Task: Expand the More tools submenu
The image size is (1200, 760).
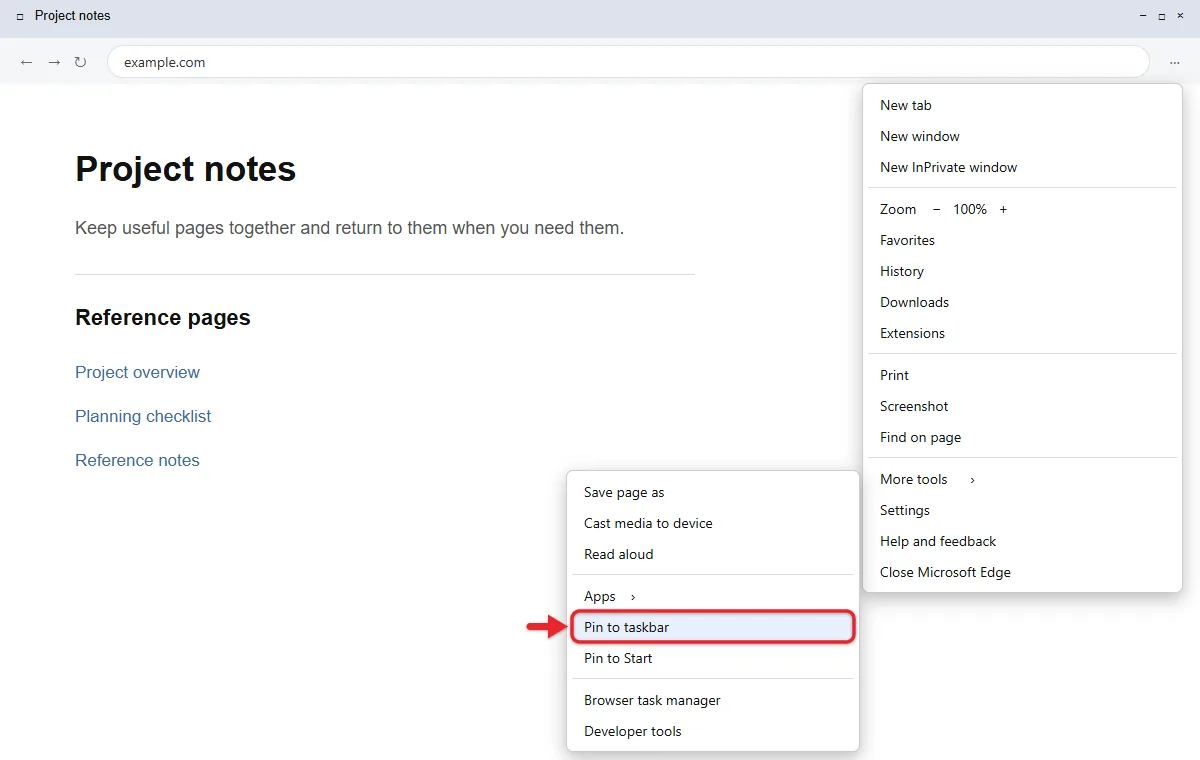Action: (x=1022, y=479)
